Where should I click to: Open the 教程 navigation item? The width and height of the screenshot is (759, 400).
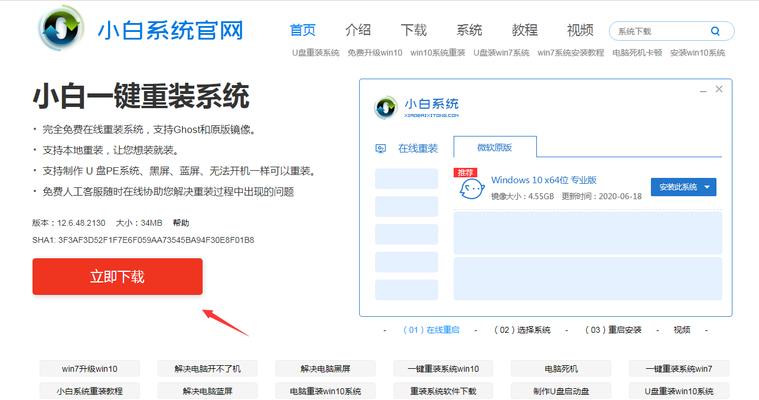tap(525, 30)
